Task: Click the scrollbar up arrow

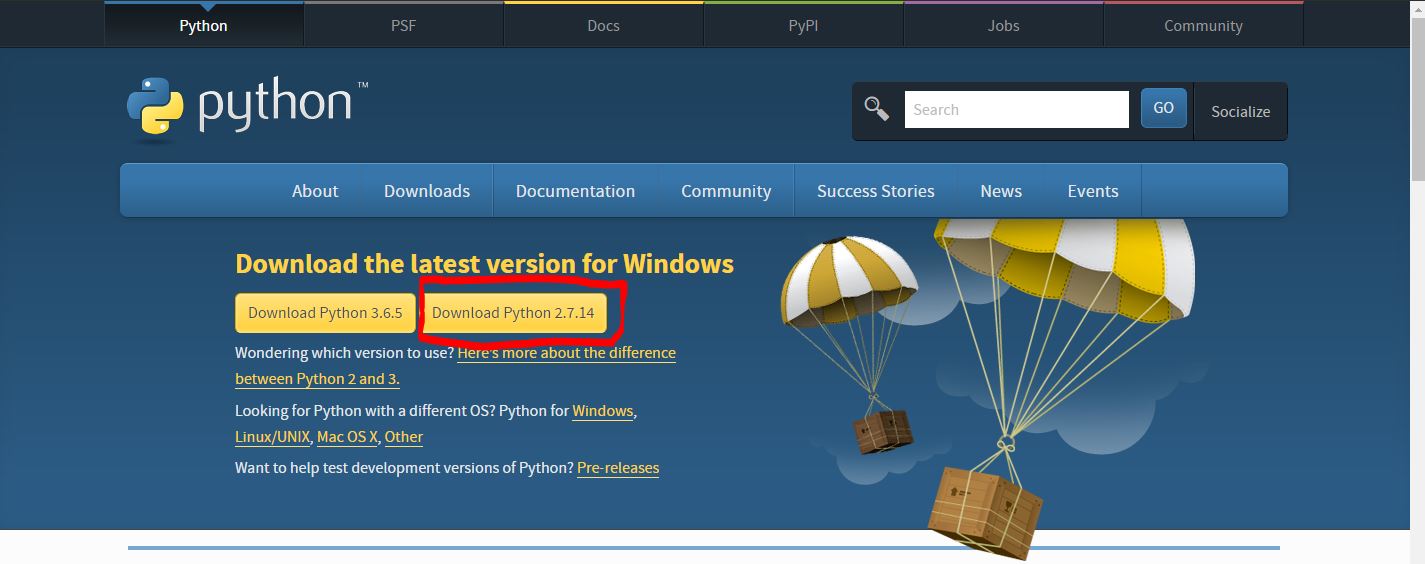Action: [x=1417, y=8]
